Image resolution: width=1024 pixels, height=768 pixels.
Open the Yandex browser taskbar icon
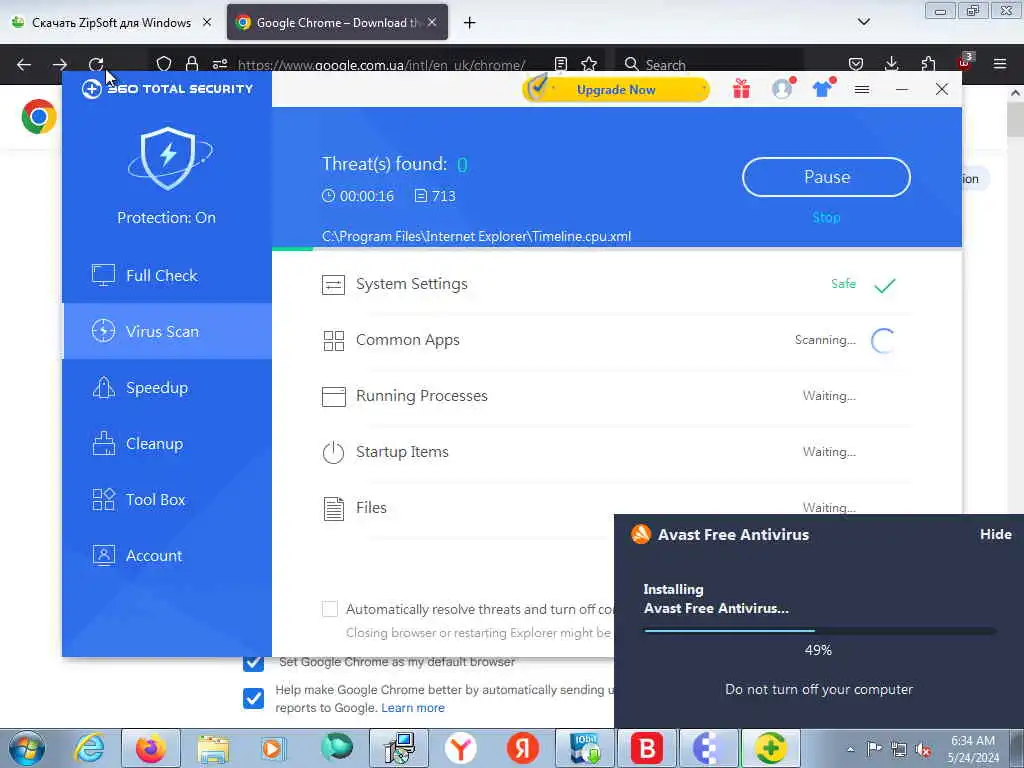460,748
